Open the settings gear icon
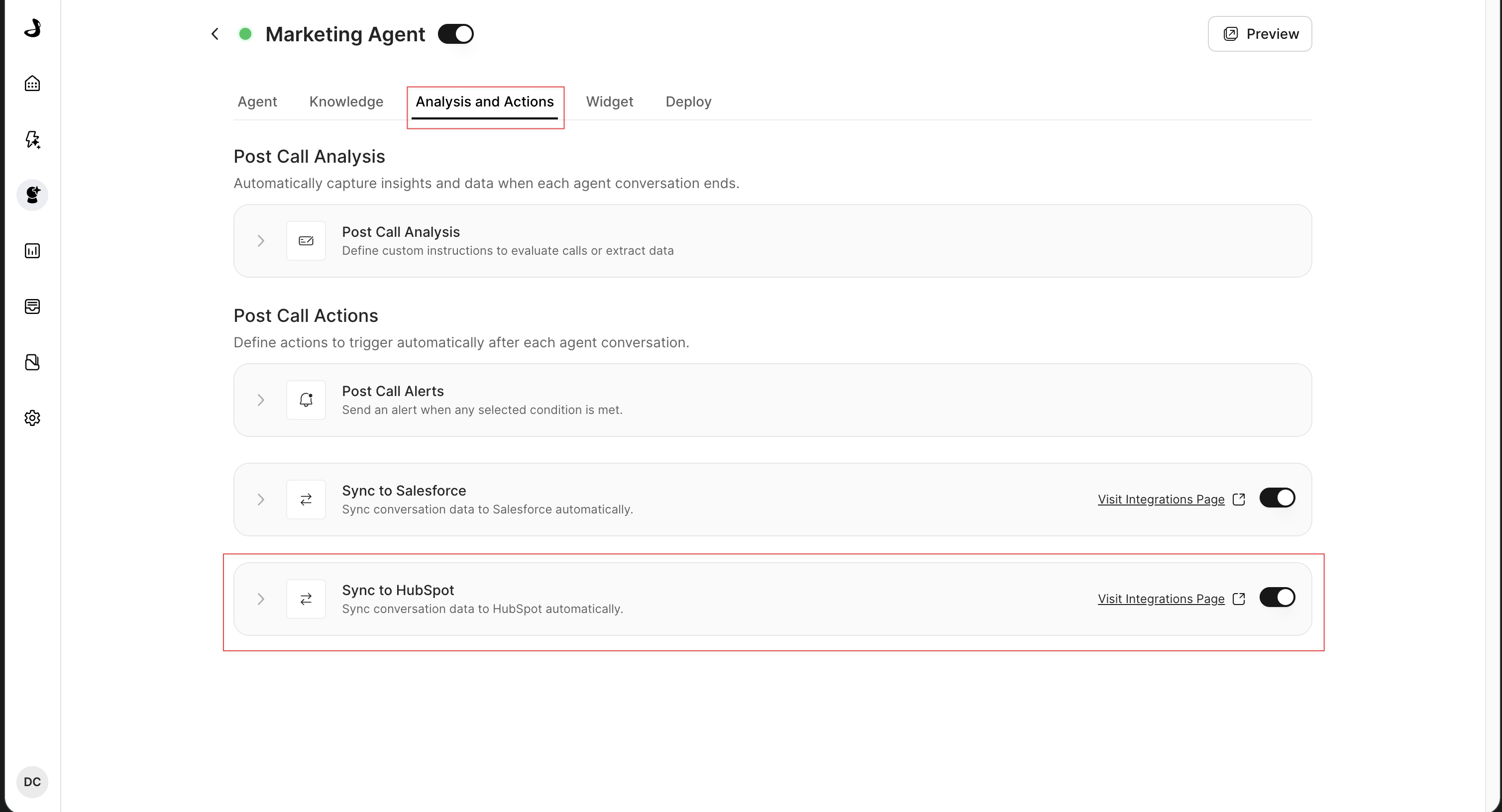This screenshot has height=812, width=1502. point(33,418)
